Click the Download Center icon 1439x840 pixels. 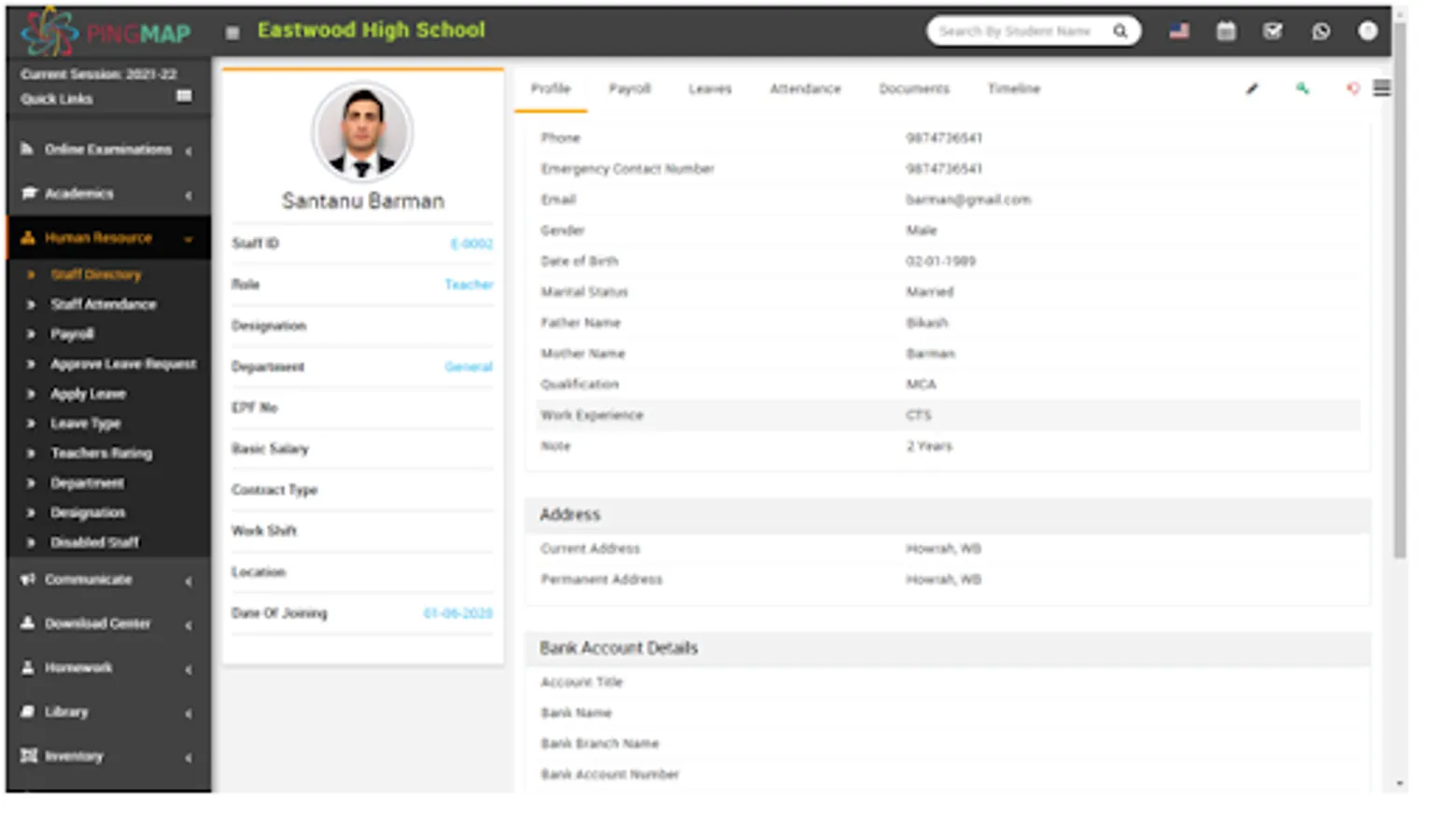pyautogui.click(x=27, y=623)
